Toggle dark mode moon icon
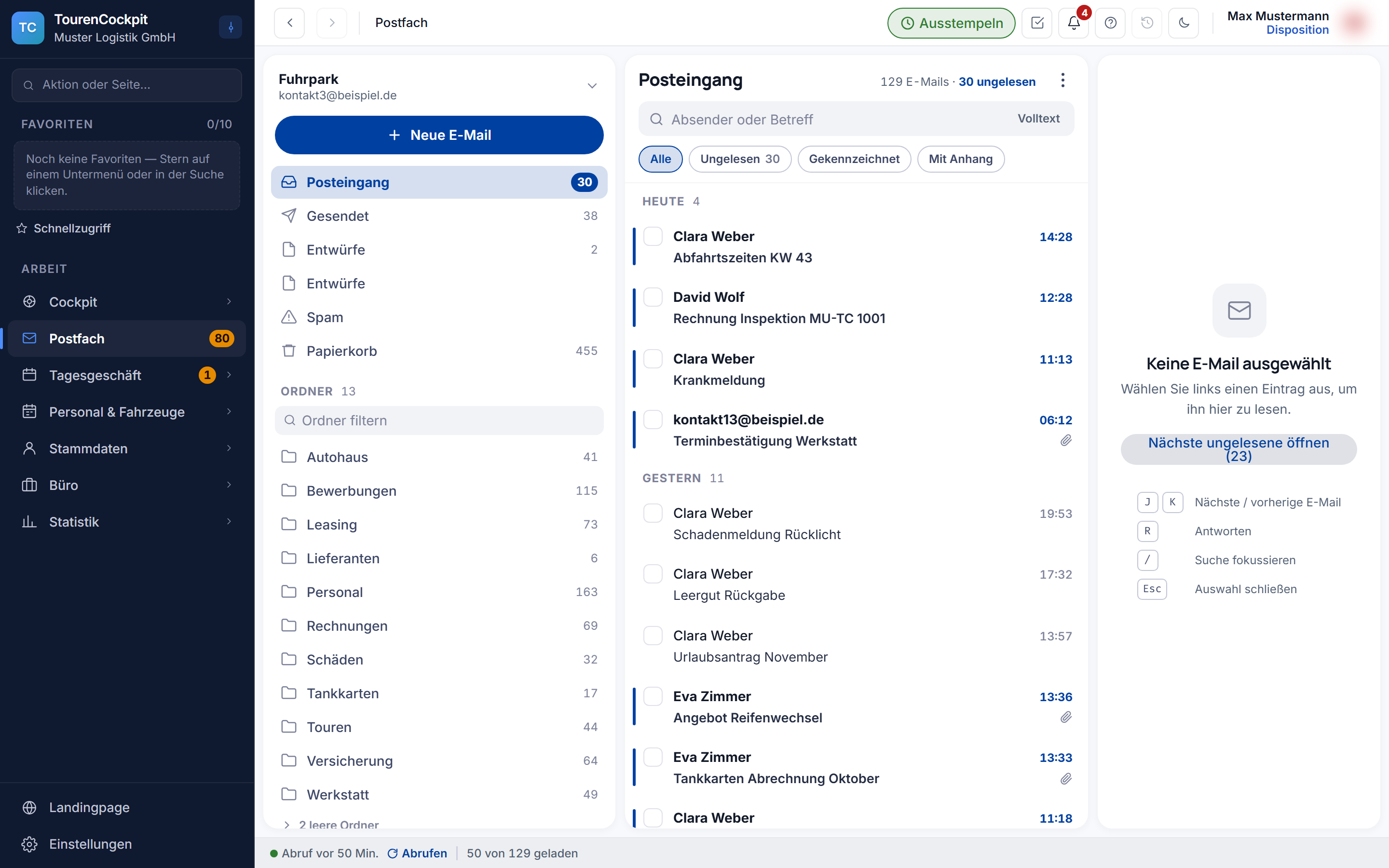This screenshot has width=1389, height=868. pos(1184,23)
